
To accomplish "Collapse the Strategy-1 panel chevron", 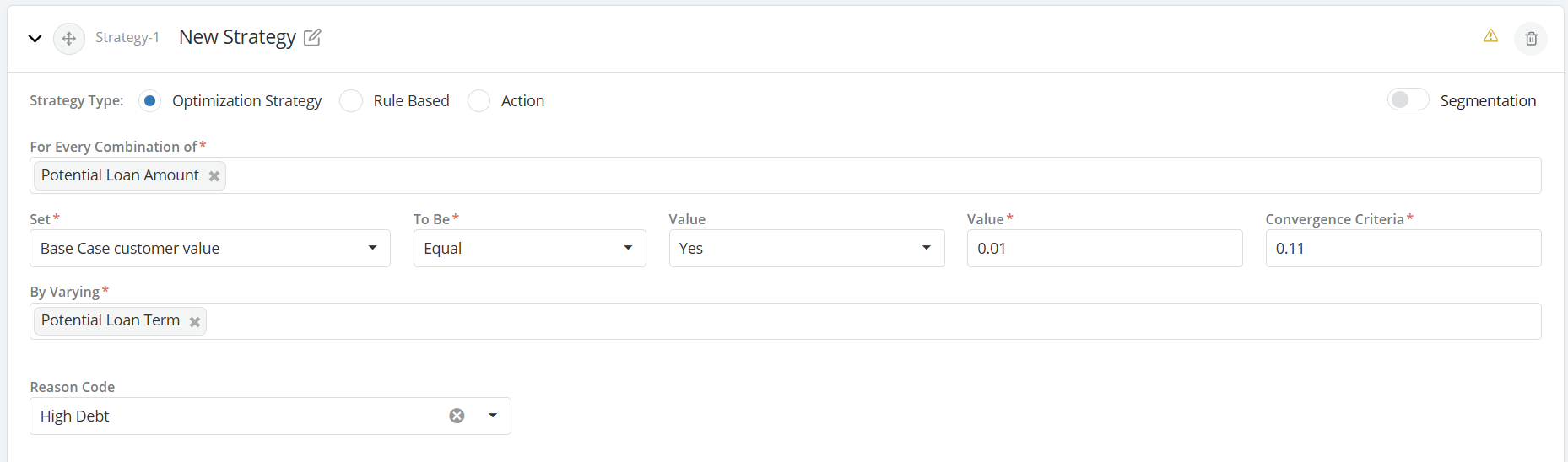I will [35, 38].
